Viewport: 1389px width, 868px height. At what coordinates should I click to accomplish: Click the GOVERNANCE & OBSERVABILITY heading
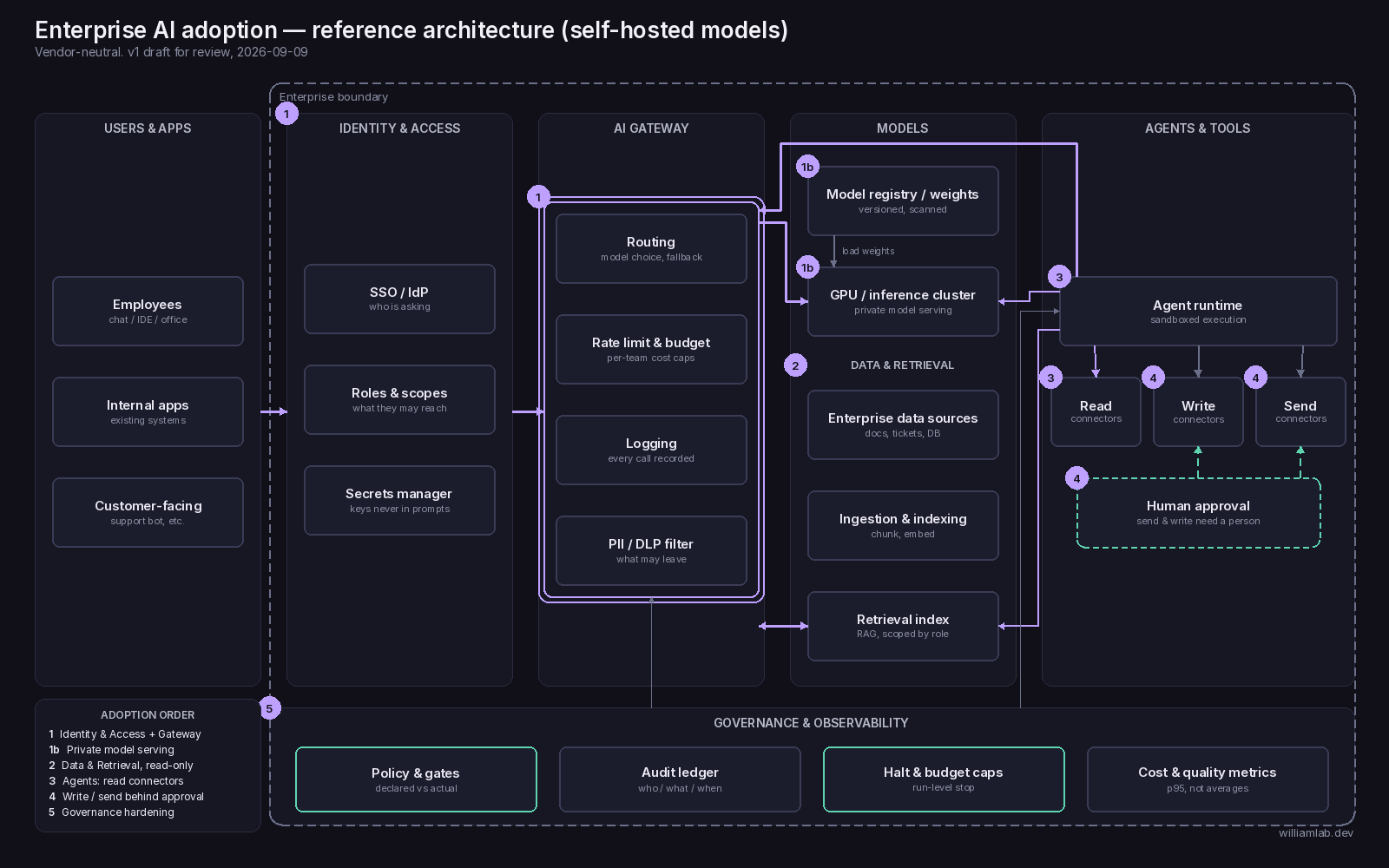pos(811,723)
